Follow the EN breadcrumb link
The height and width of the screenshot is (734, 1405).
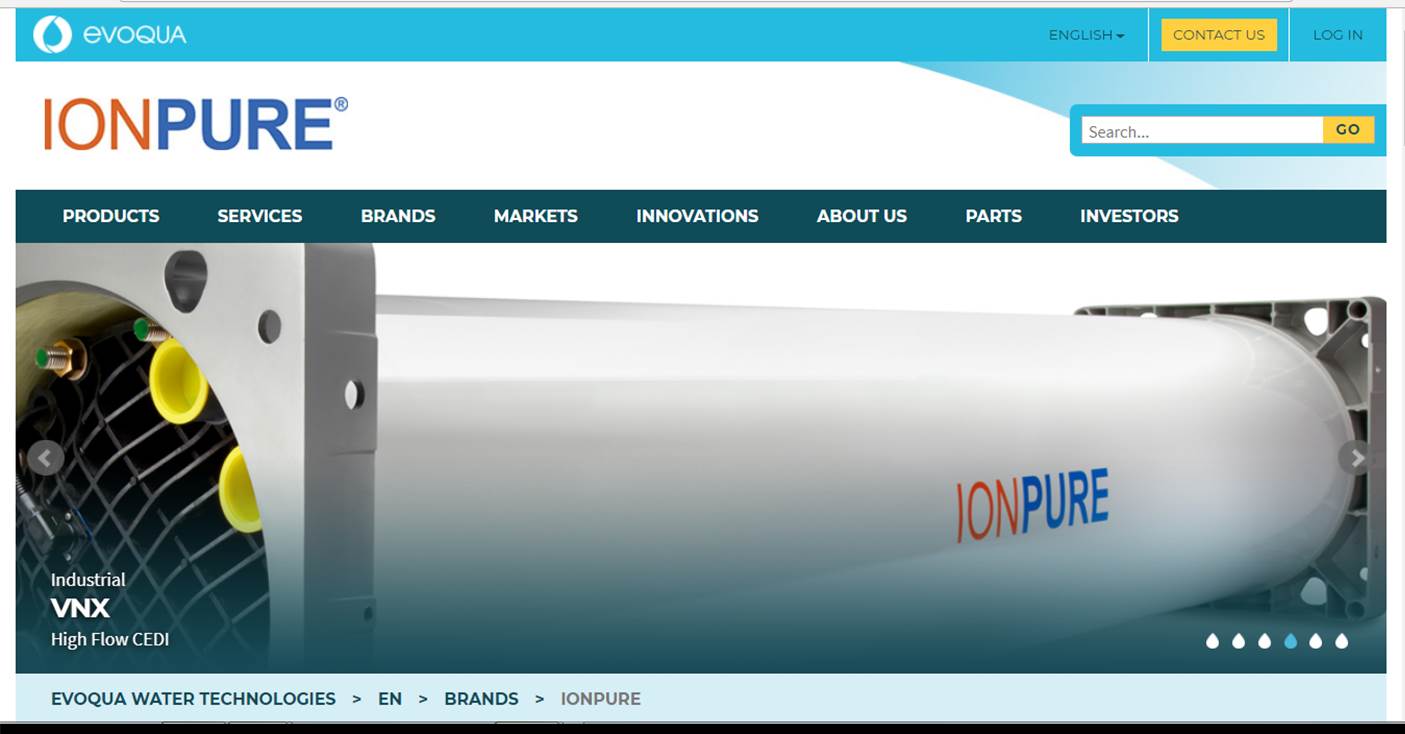(x=390, y=699)
